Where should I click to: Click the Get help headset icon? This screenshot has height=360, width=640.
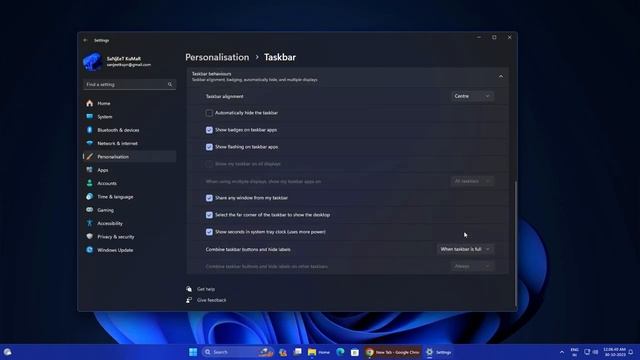click(189, 289)
